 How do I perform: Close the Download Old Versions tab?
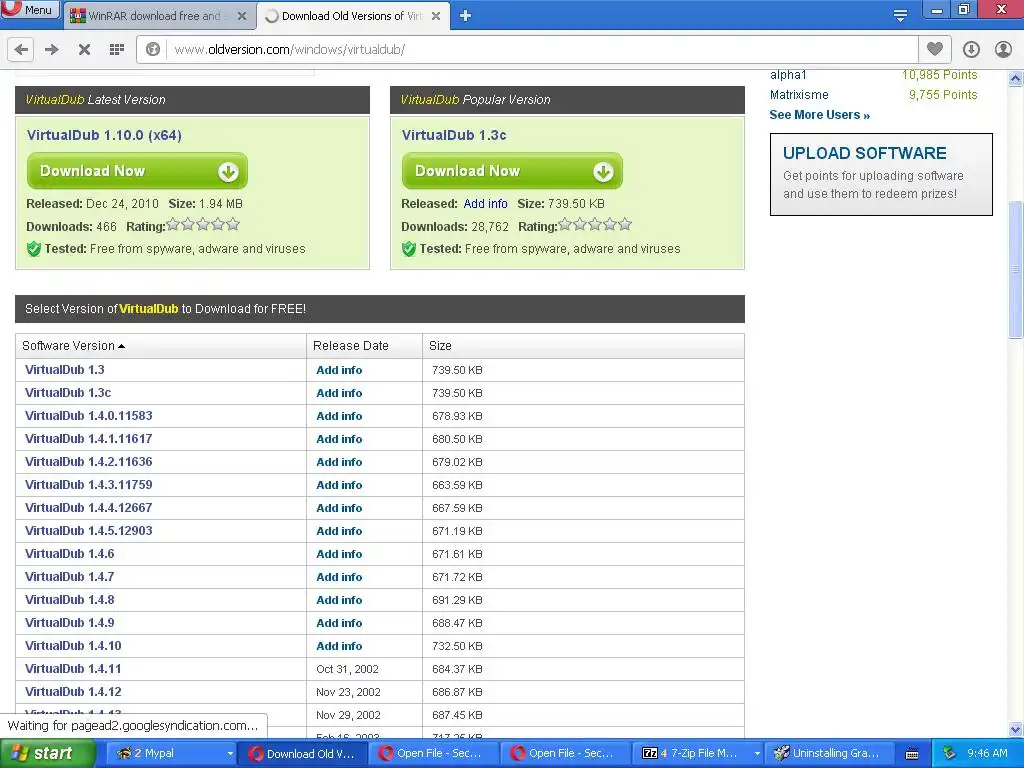[x=436, y=16]
